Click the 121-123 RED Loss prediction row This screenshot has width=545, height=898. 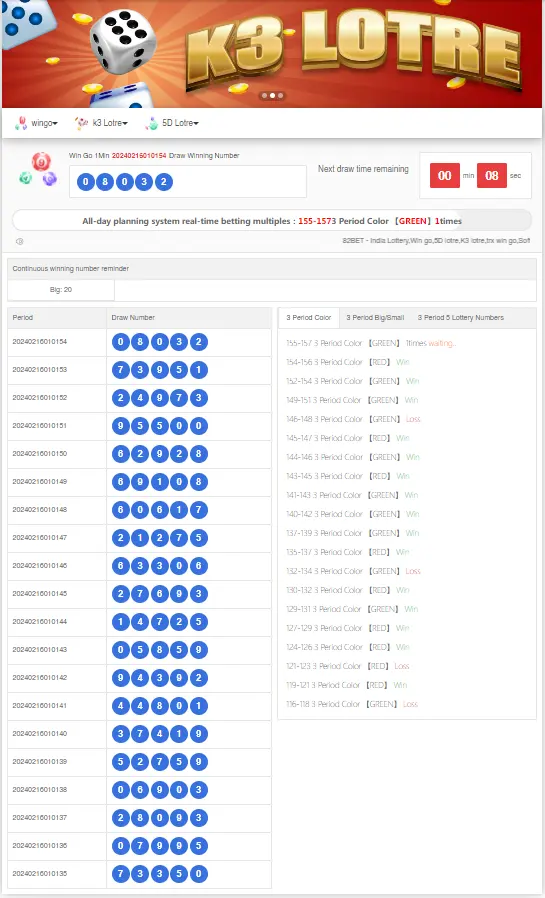coord(348,666)
